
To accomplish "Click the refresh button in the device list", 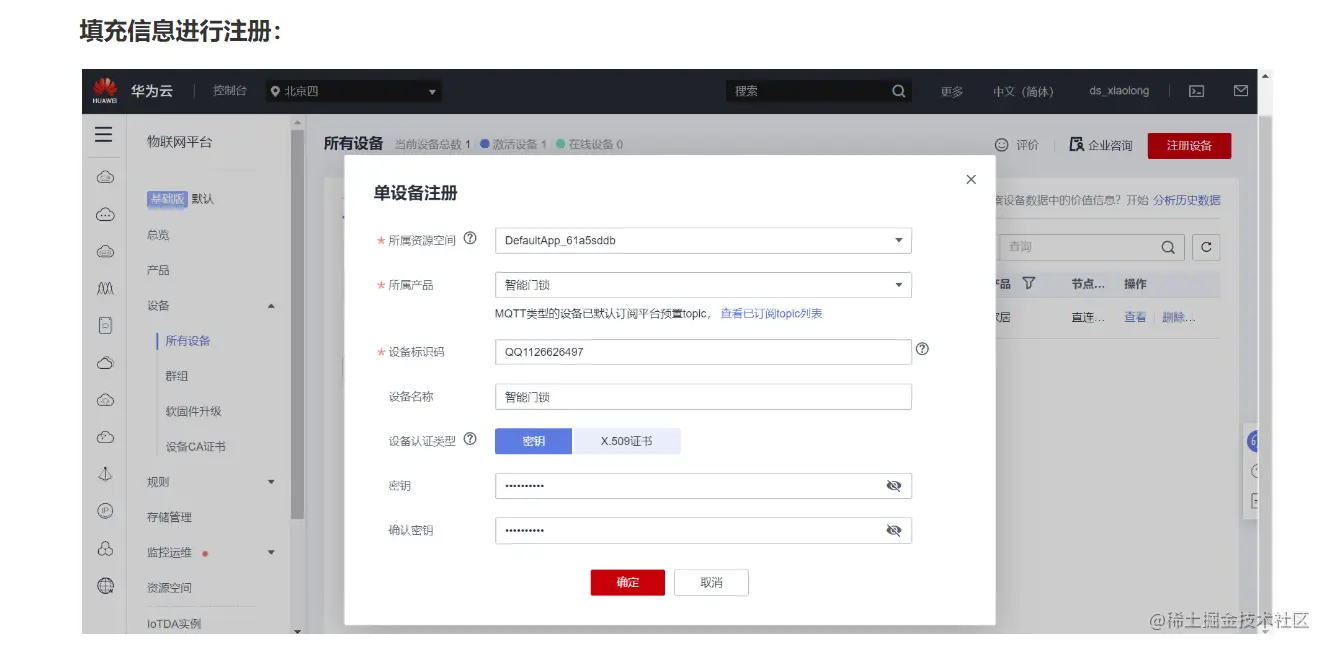I will [x=1206, y=247].
